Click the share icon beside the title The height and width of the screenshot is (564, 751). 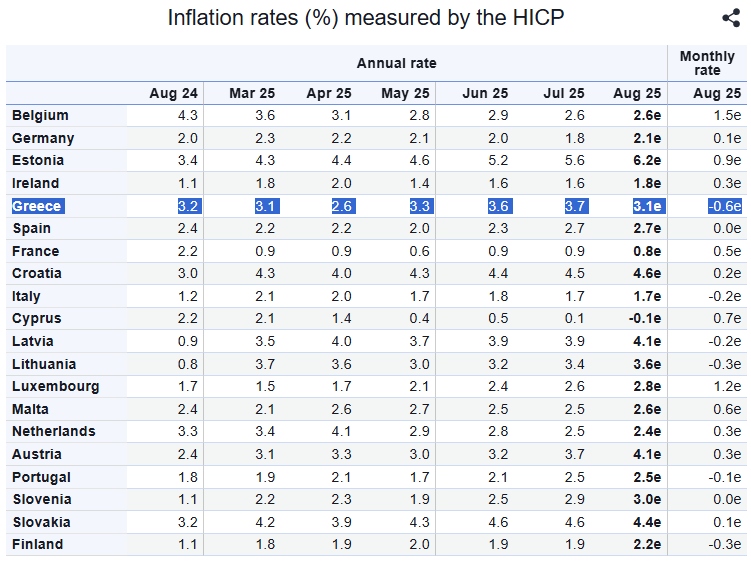pos(731,18)
